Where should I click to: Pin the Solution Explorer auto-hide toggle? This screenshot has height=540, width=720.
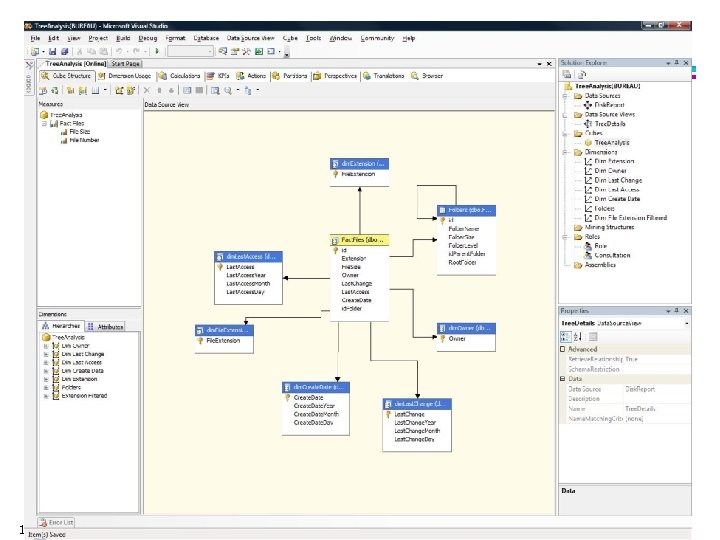678,63
